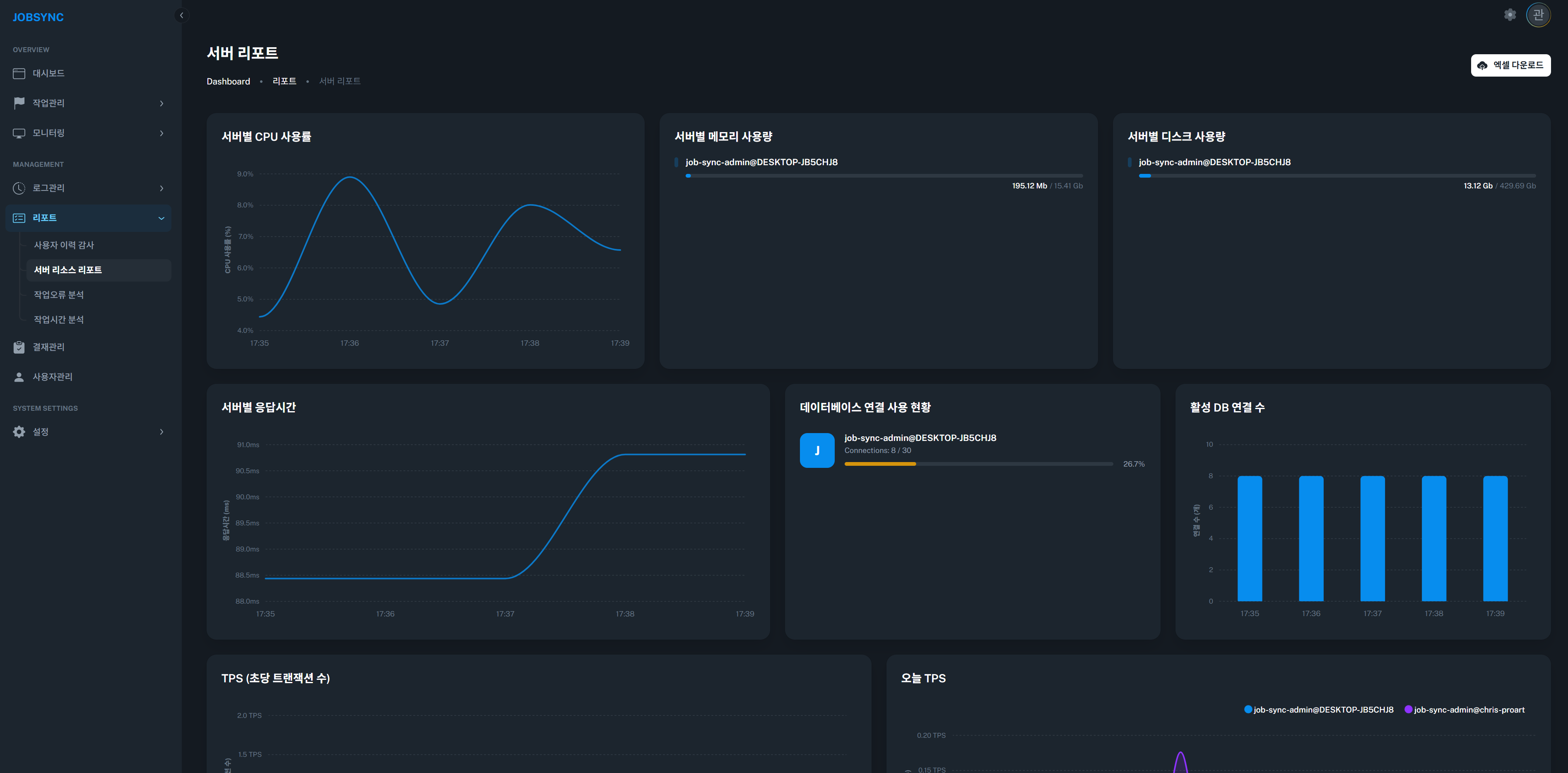Click the 17:35 bar in 활성 DB 연결 수

click(1250, 539)
